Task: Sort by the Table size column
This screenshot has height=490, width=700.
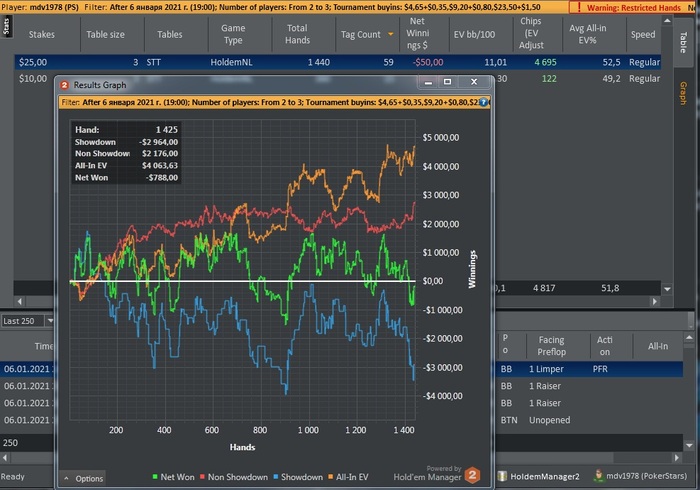Action: pyautogui.click(x=105, y=34)
